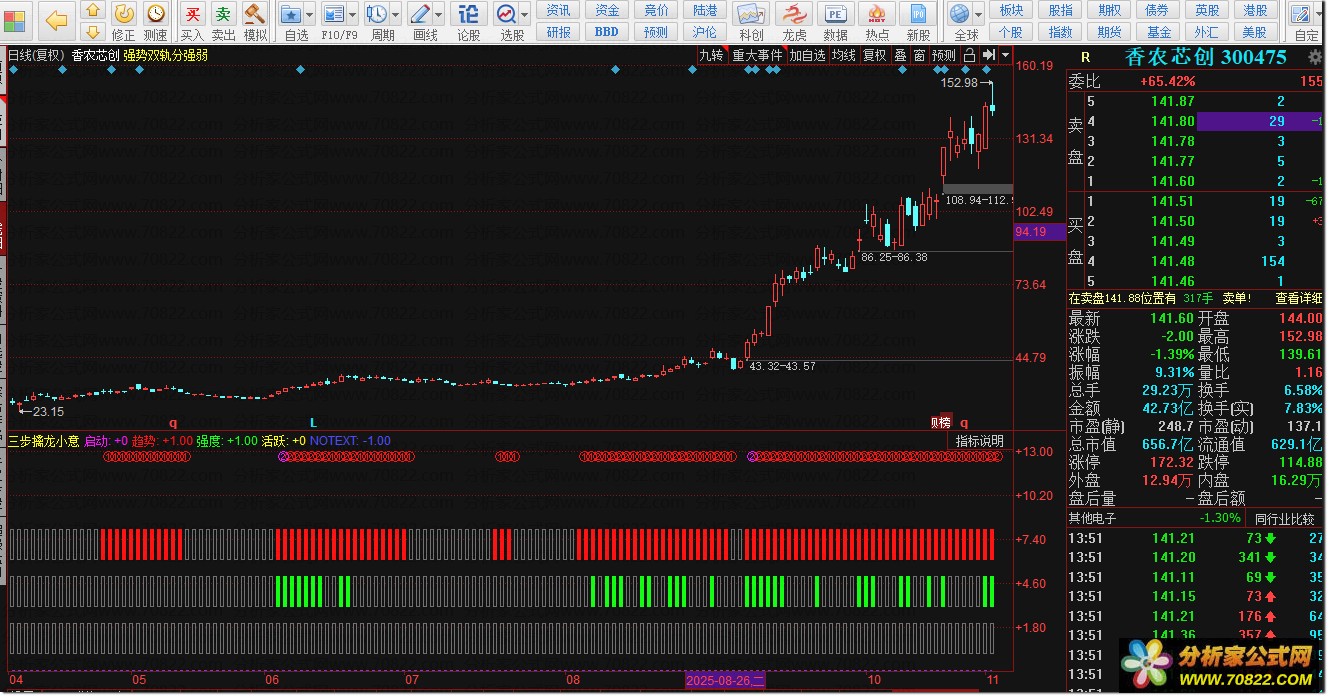Open the 新股 IPO icon

(x=918, y=21)
